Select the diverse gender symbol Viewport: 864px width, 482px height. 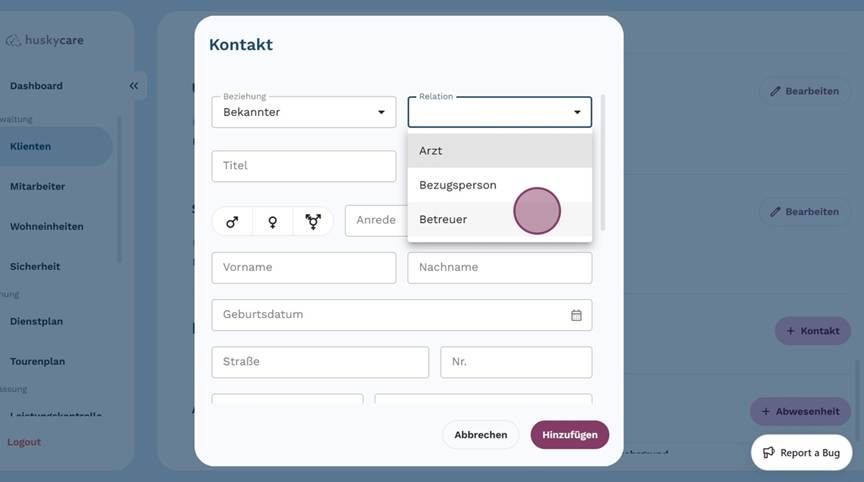pyautogui.click(x=313, y=222)
